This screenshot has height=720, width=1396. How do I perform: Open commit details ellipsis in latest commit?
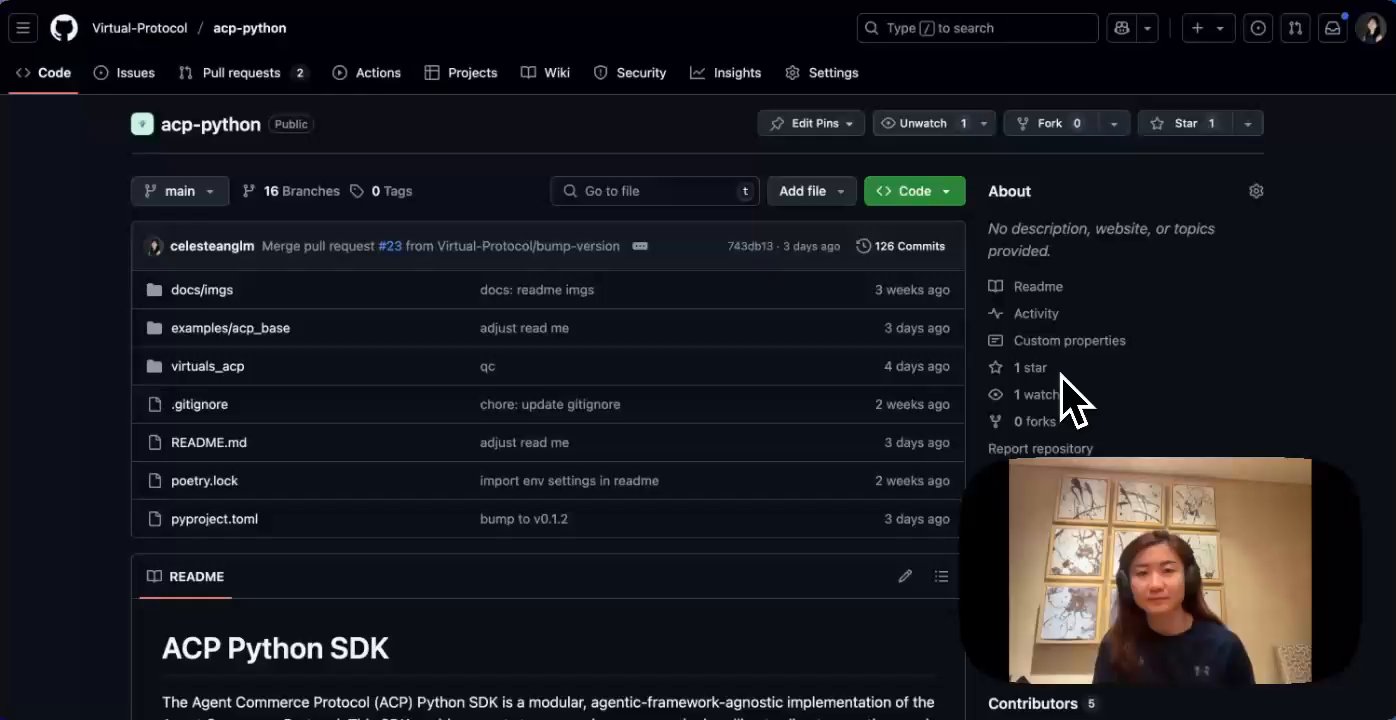pyautogui.click(x=640, y=246)
